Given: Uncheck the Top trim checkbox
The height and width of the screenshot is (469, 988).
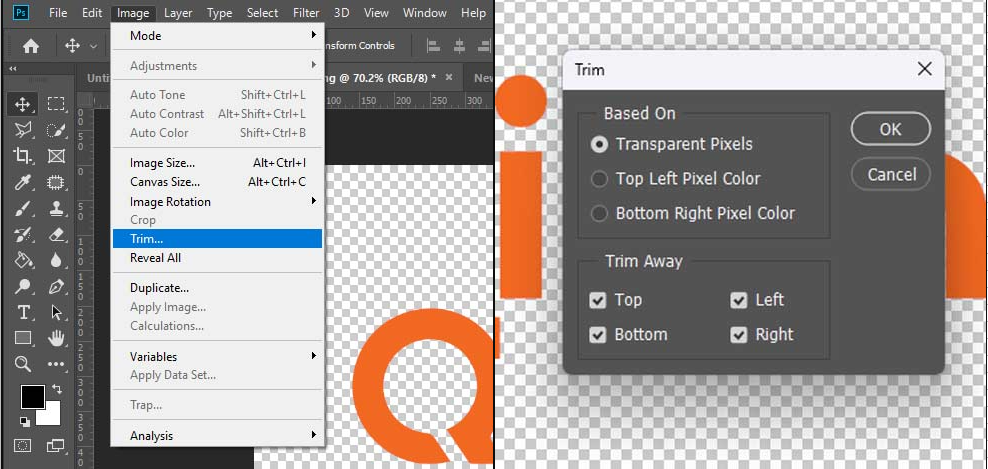Looking at the screenshot, I should 597,300.
